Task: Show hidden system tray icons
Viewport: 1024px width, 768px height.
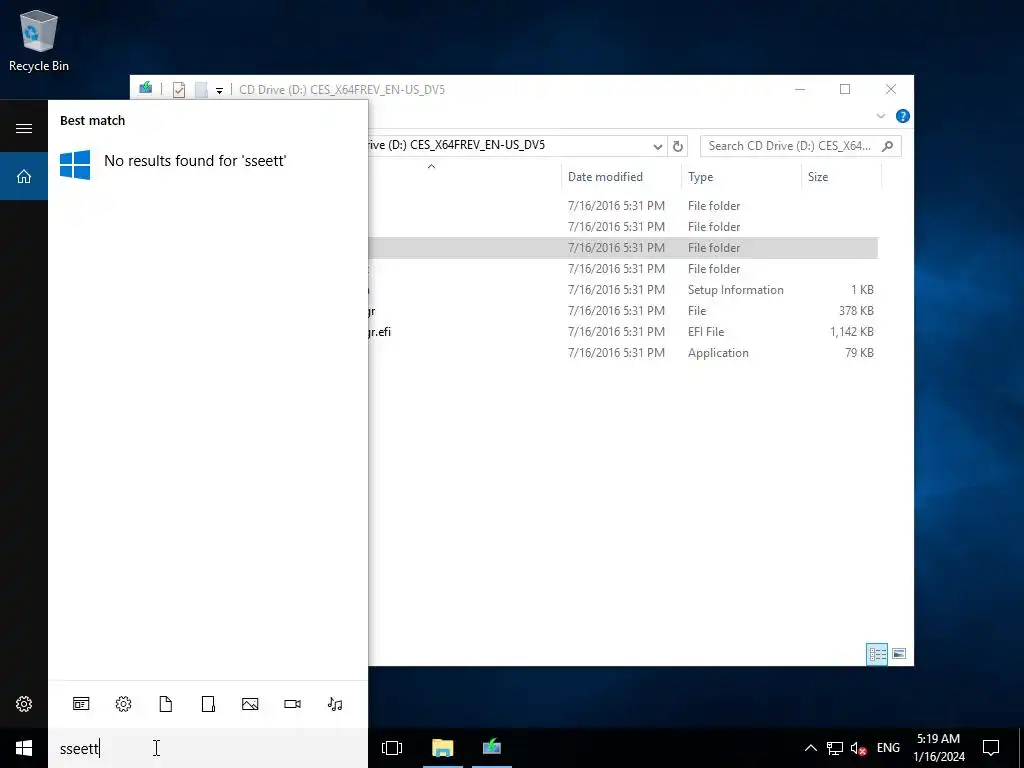Action: 810,748
